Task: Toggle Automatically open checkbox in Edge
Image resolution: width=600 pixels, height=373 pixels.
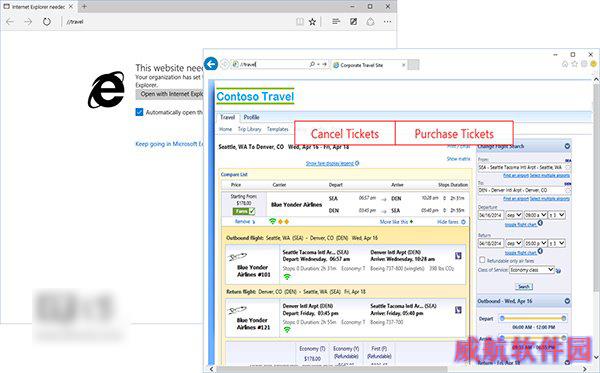Action: click(139, 112)
